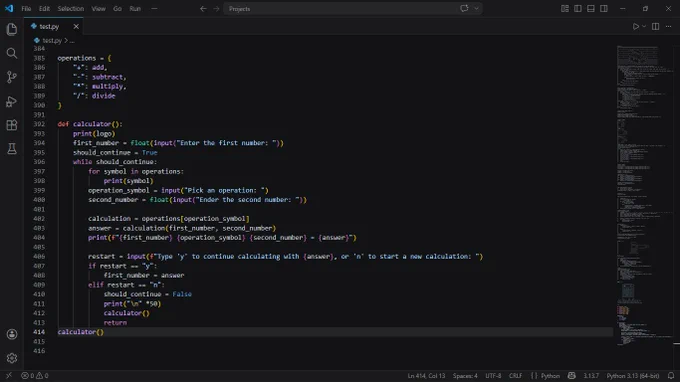This screenshot has width=680, height=382.
Task: Click in the minimap code overview
Action: click(646, 195)
